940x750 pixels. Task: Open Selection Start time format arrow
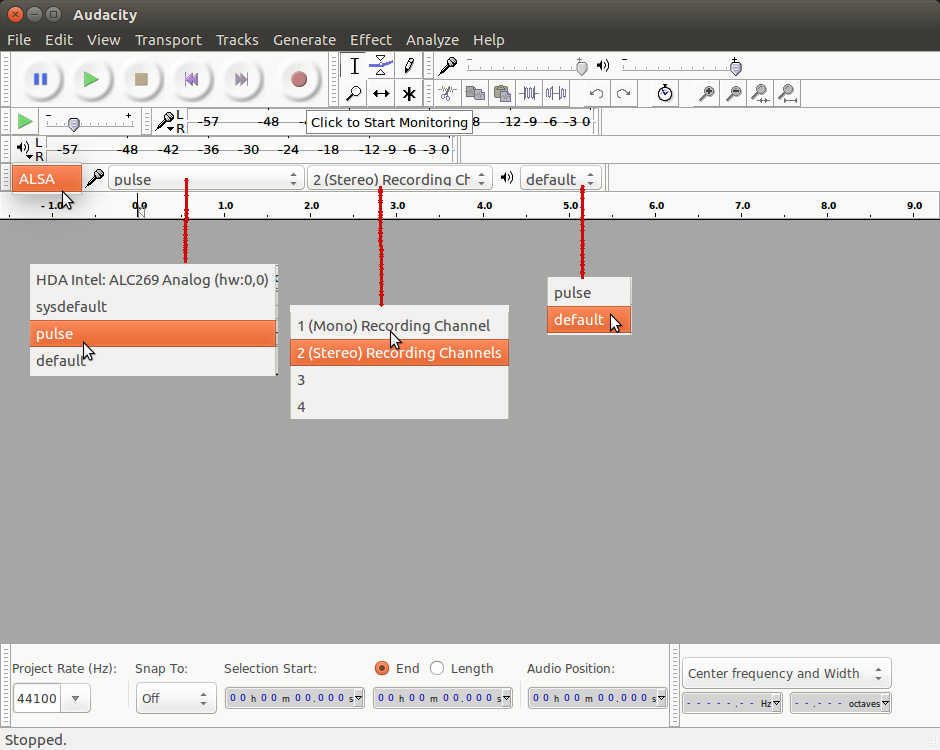(x=358, y=698)
